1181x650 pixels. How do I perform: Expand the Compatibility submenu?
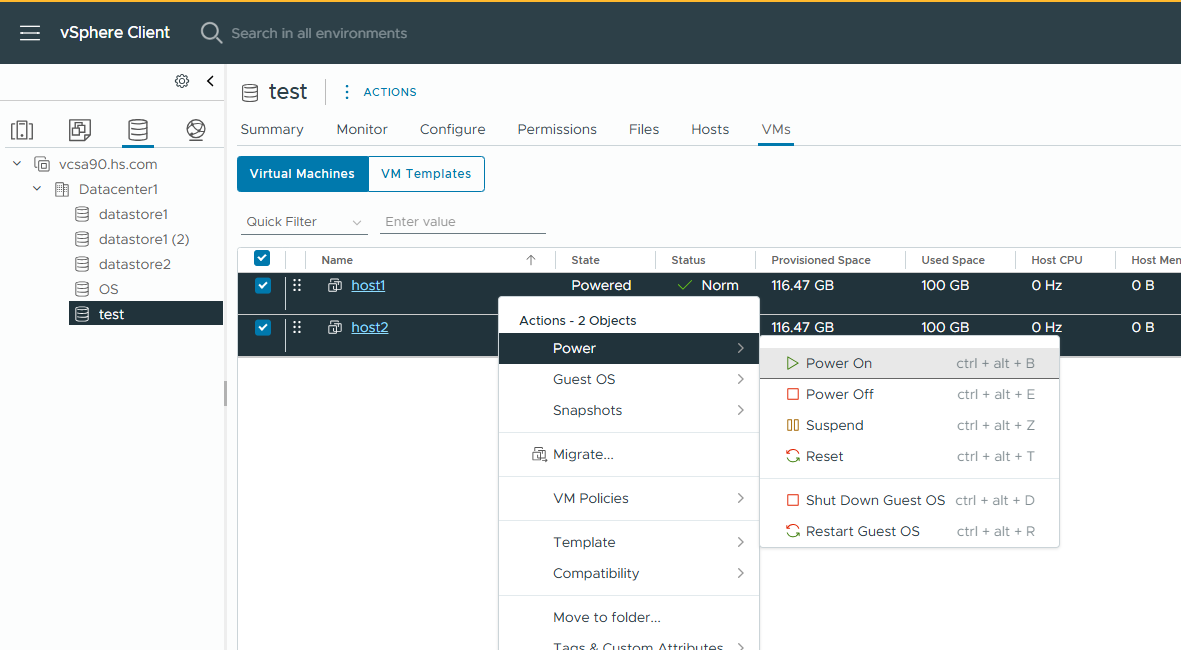click(x=629, y=573)
